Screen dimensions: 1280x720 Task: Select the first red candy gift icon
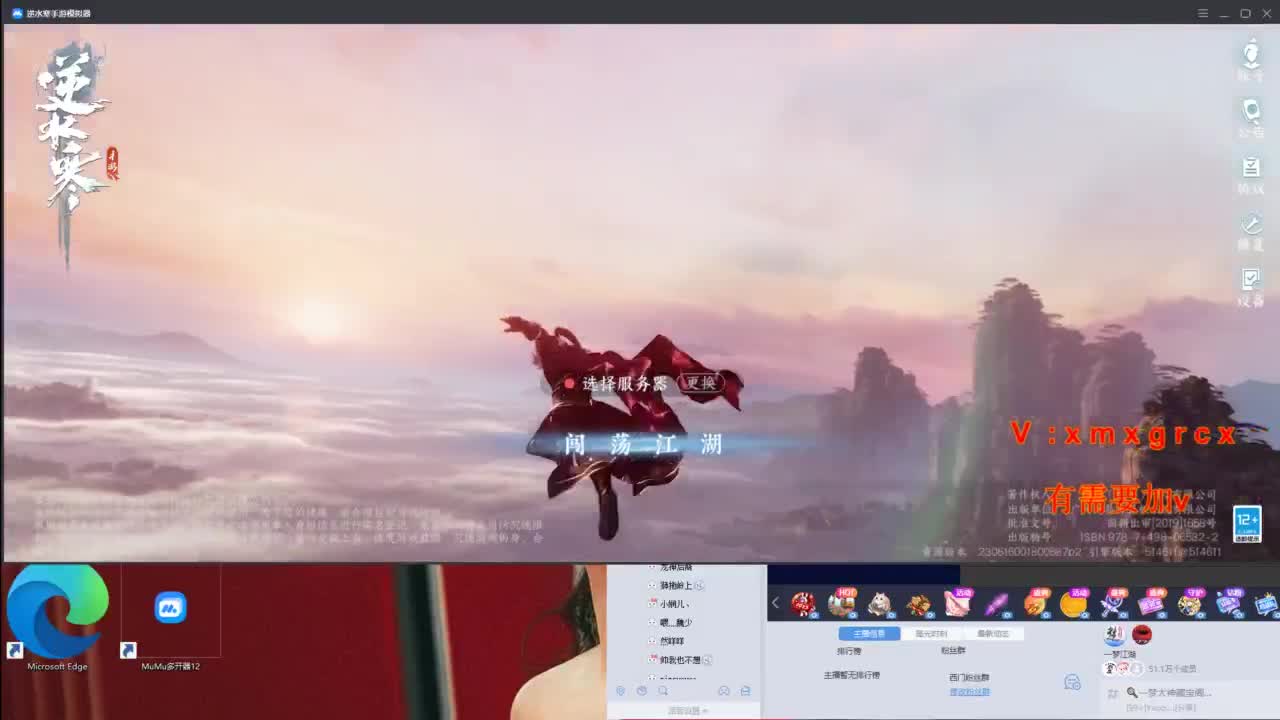pyautogui.click(x=802, y=604)
